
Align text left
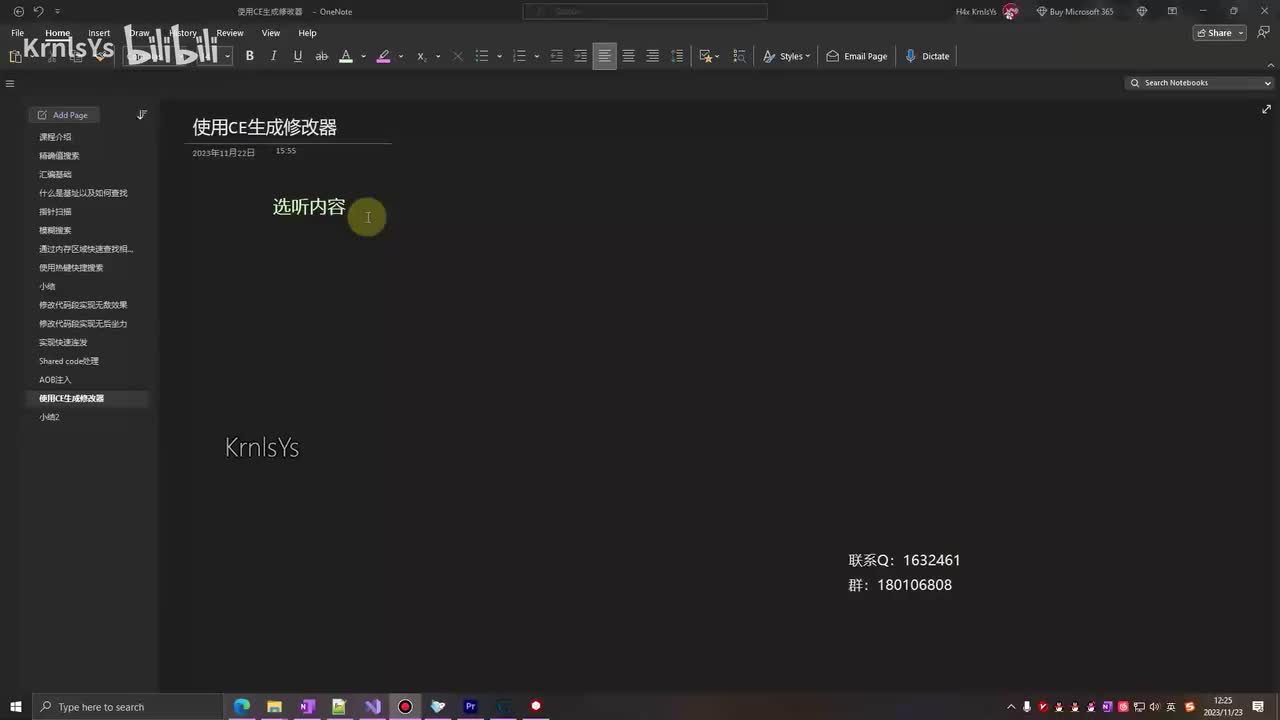pyautogui.click(x=604, y=56)
